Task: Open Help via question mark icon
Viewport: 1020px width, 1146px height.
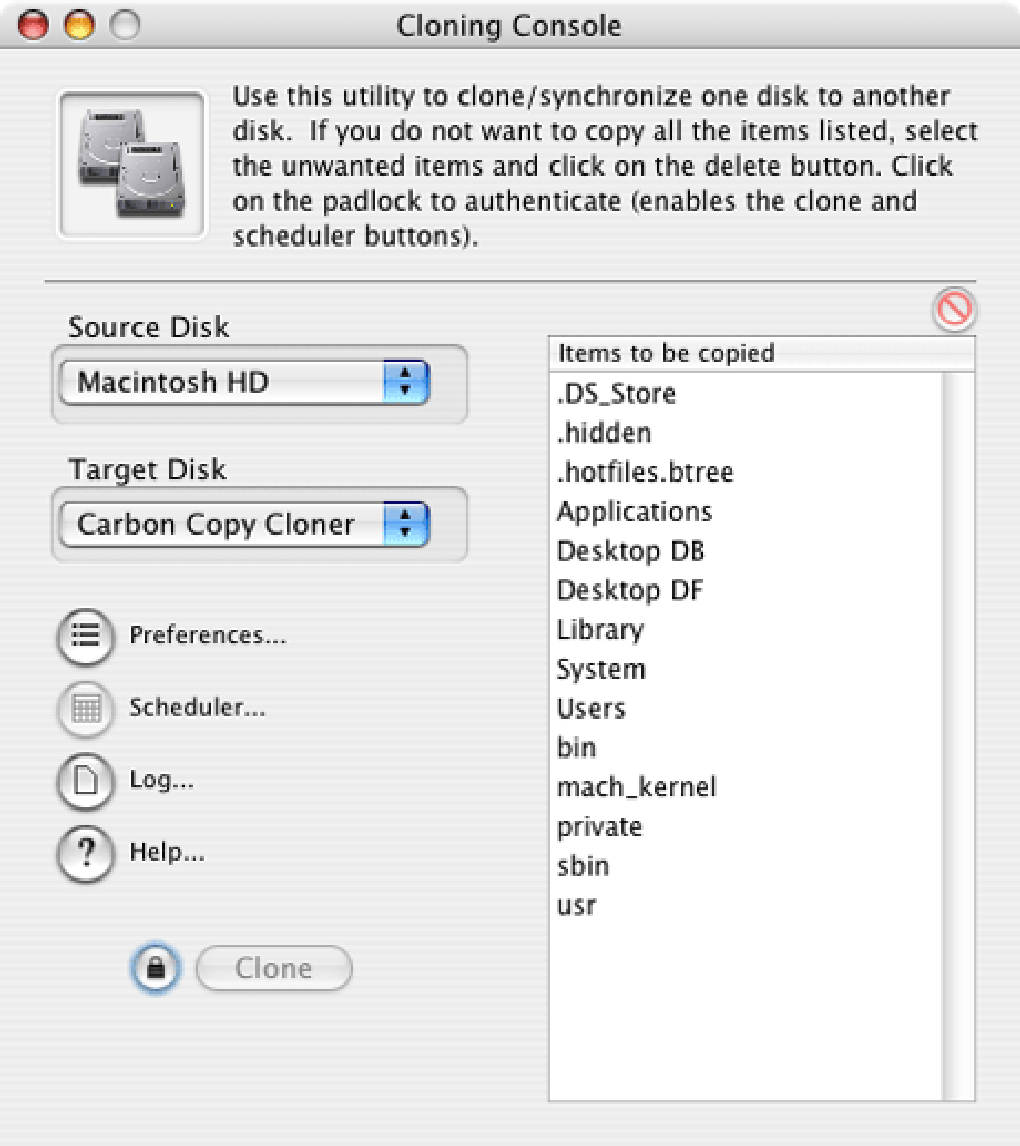Action: (x=85, y=853)
